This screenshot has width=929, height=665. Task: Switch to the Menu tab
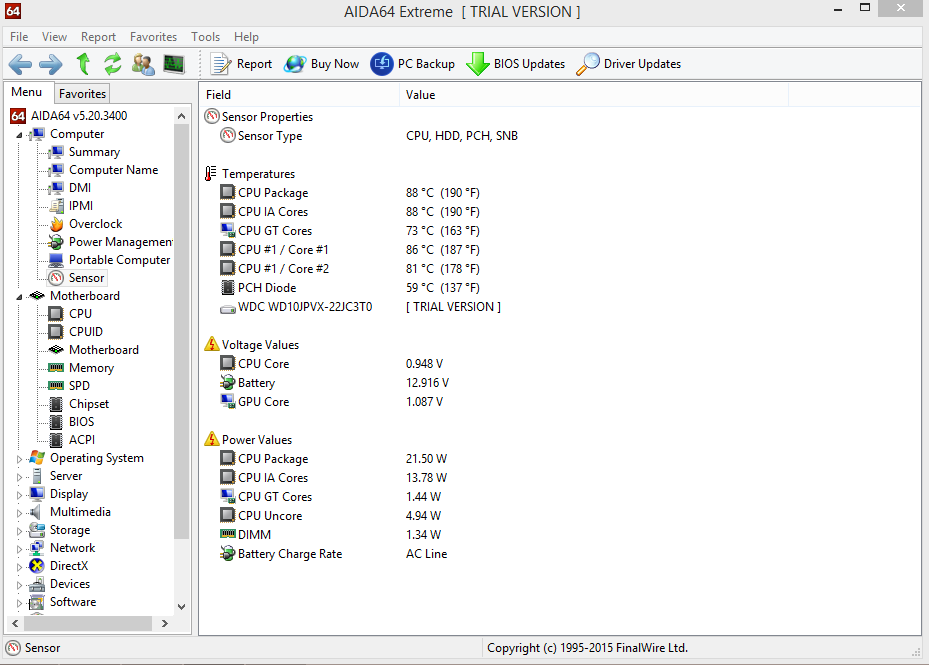coord(27,92)
